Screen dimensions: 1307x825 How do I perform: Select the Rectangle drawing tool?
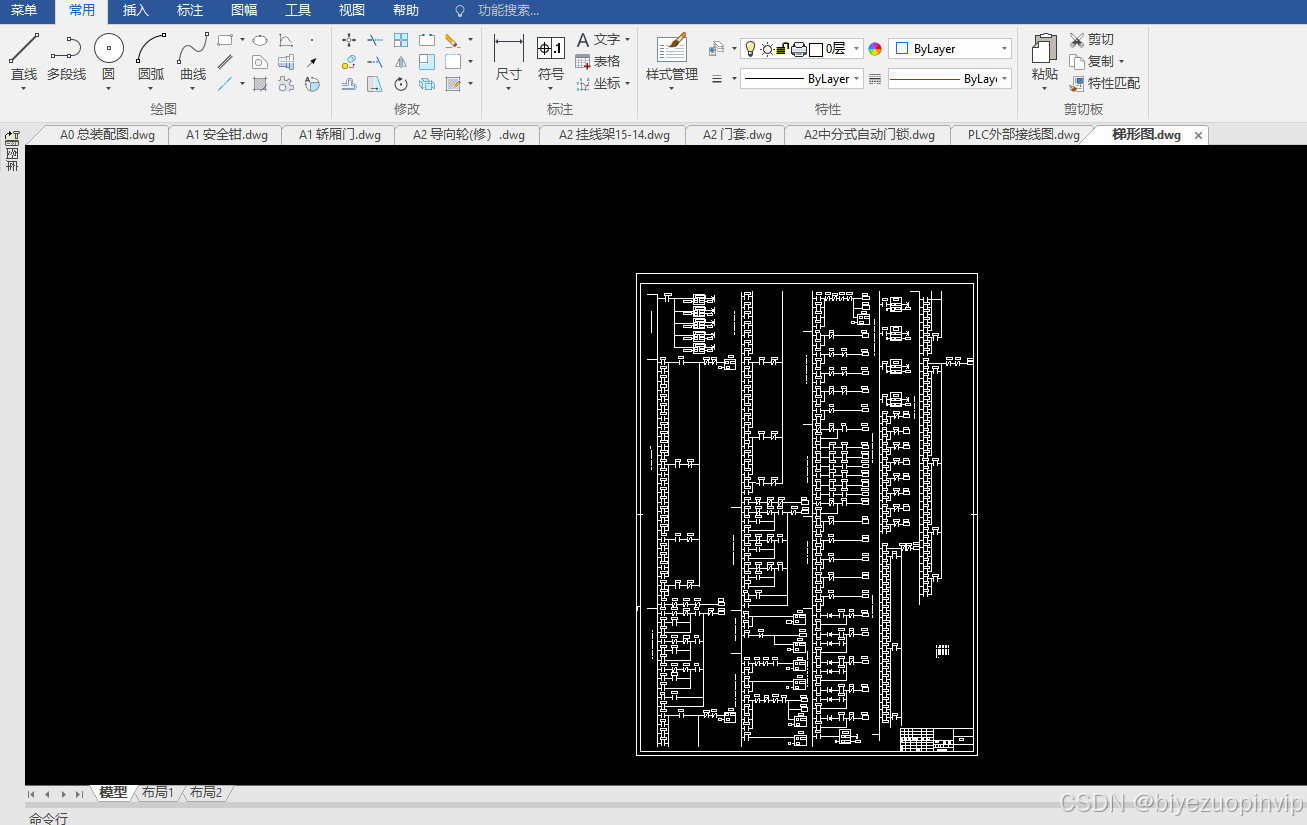pyautogui.click(x=225, y=40)
